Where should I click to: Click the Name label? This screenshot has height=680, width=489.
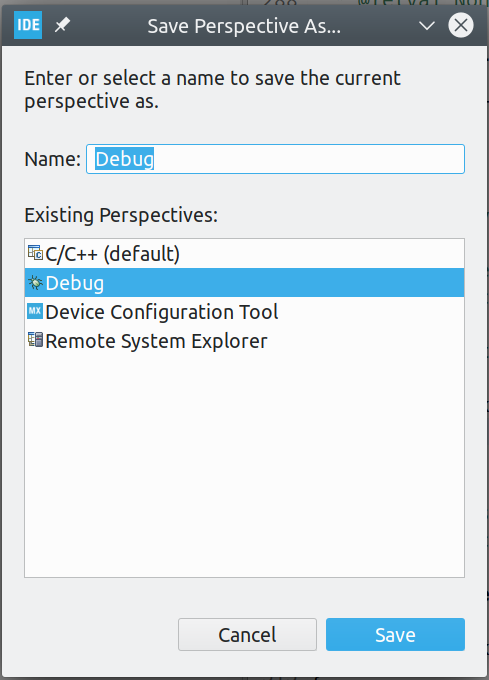click(52, 159)
